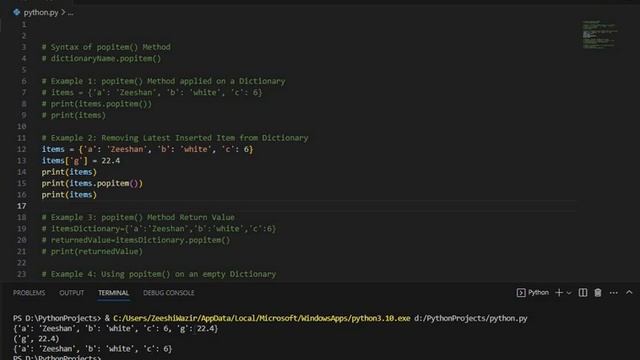Screen dimensions: 640x360
Task: Click line number 12 in the gutter
Action: click(22, 149)
